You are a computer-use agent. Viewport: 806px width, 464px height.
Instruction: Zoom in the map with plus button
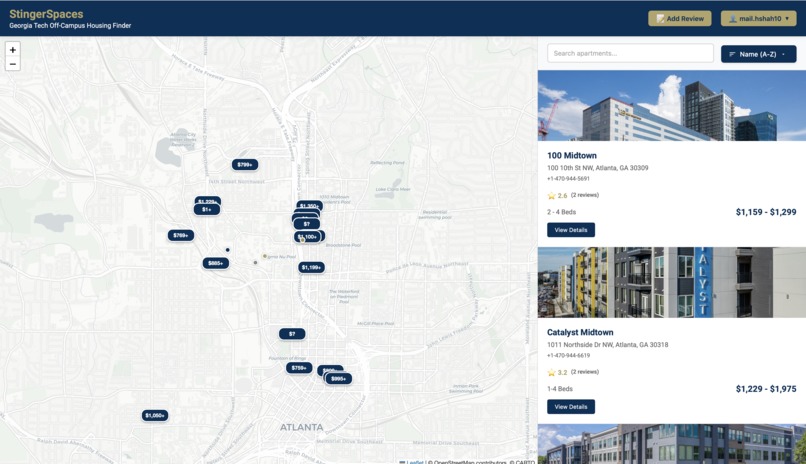[x=13, y=50]
